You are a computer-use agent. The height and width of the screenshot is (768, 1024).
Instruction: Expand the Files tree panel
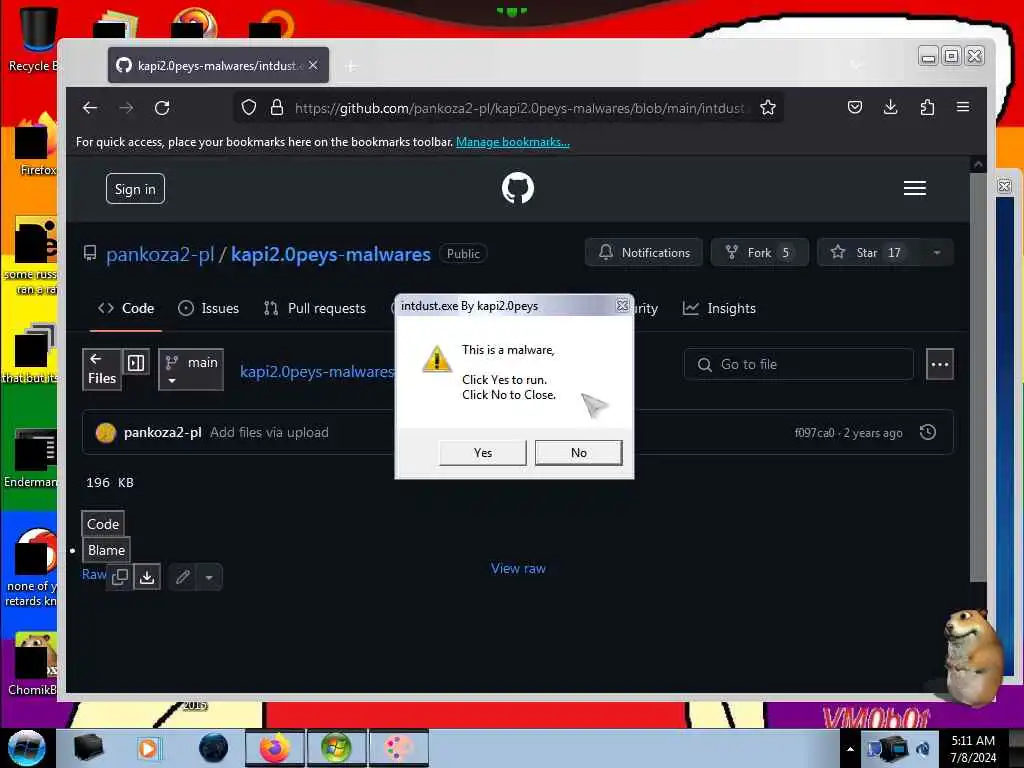point(102,370)
